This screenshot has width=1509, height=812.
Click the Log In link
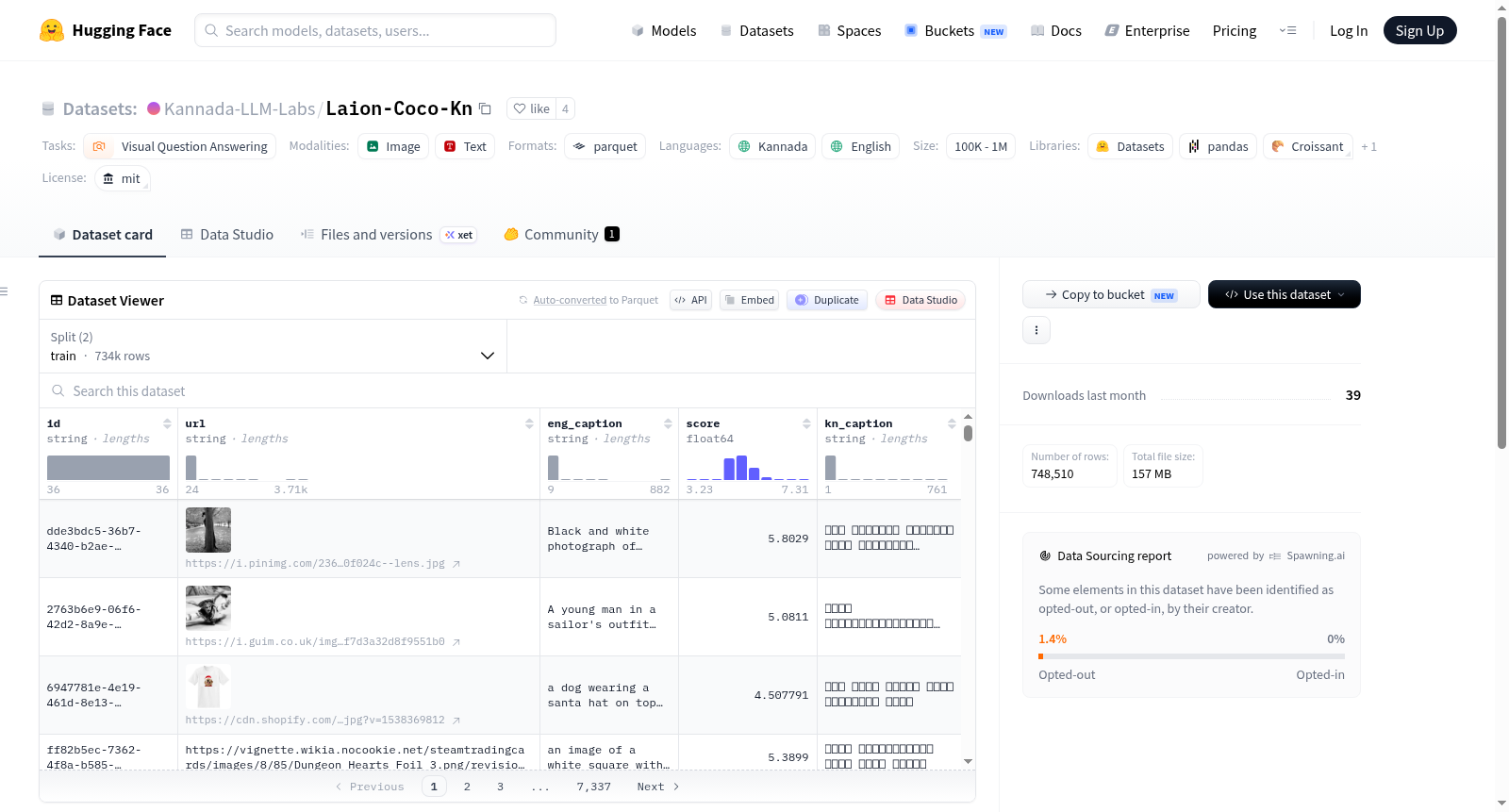[1348, 30]
